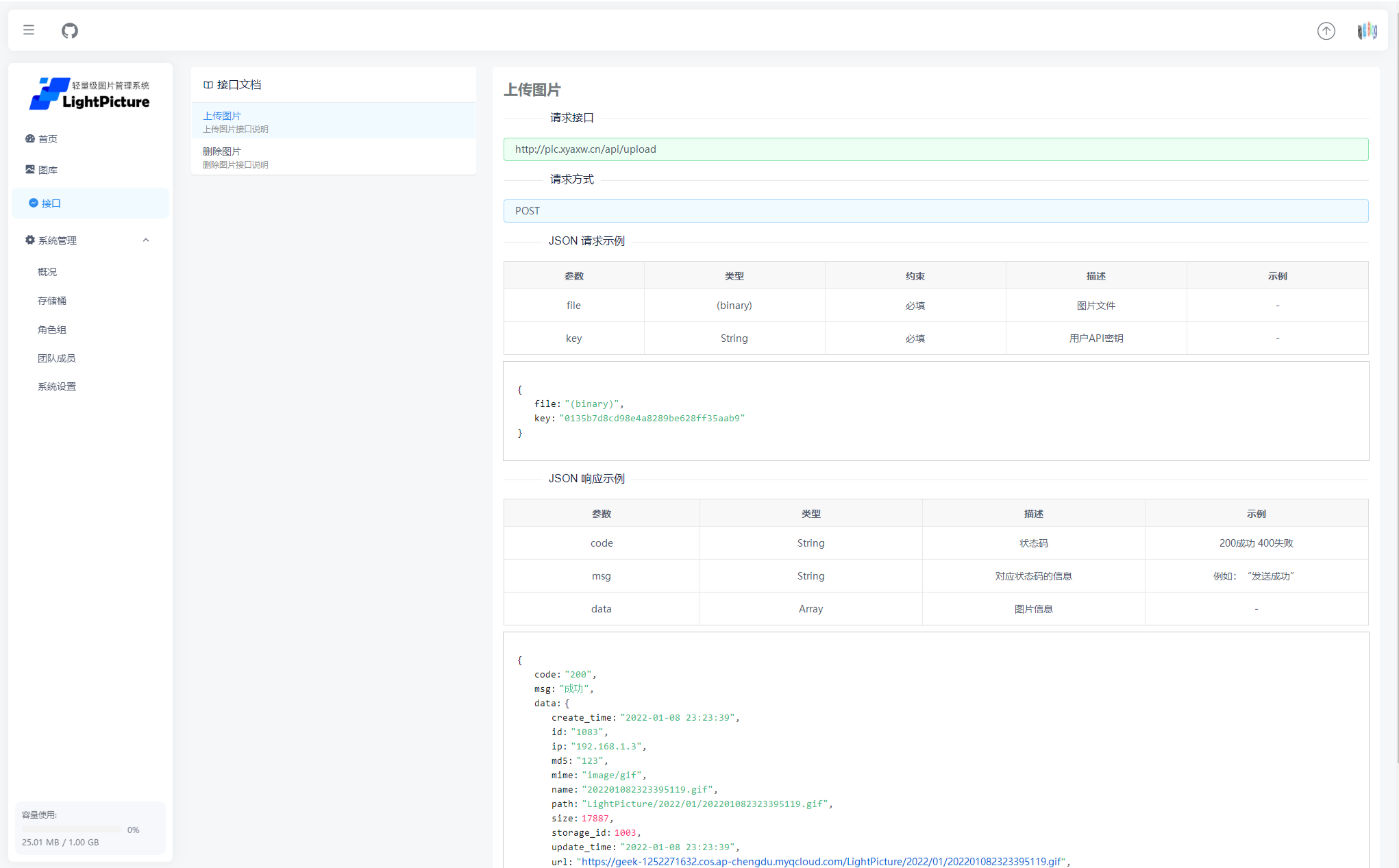Click the myqcloud.com URL in JSON response
This screenshot has height=868, width=1399.
click(x=822, y=861)
